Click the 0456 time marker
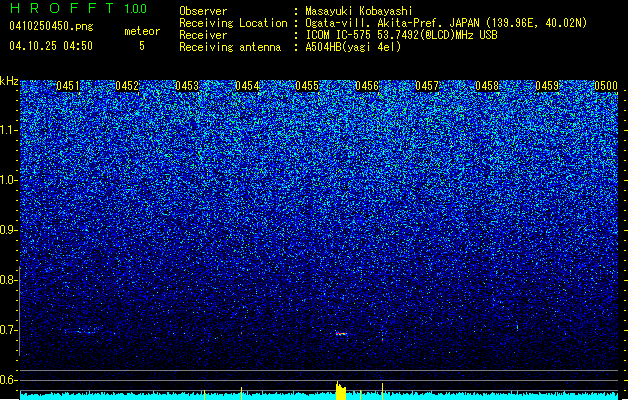 tap(367, 86)
